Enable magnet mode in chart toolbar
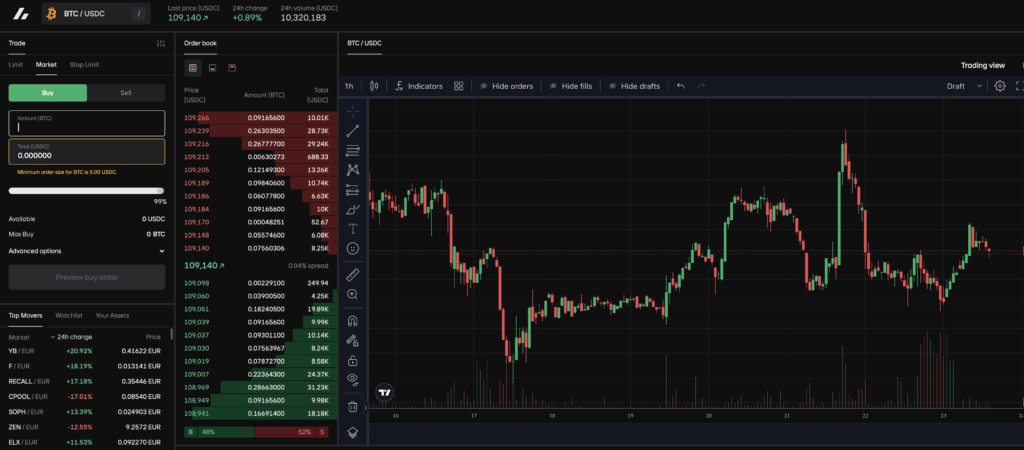Image resolution: width=1024 pixels, height=450 pixels. pos(352,322)
